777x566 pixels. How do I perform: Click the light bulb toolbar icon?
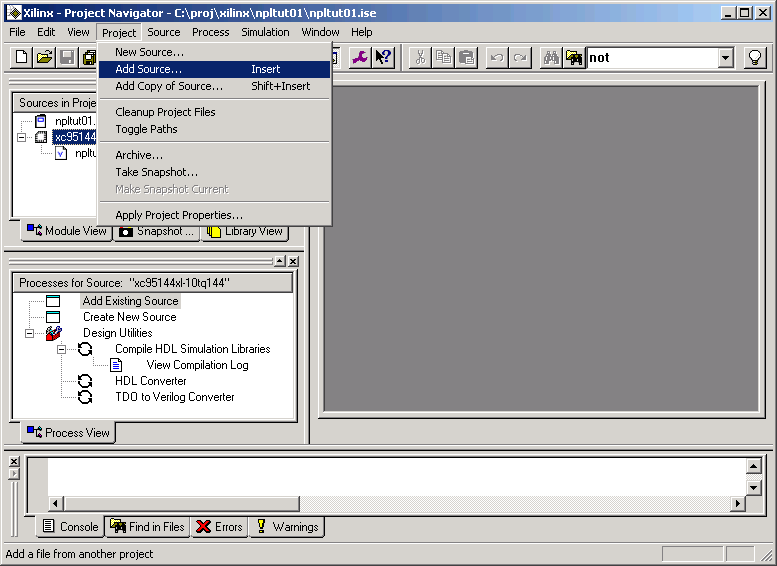(x=755, y=58)
